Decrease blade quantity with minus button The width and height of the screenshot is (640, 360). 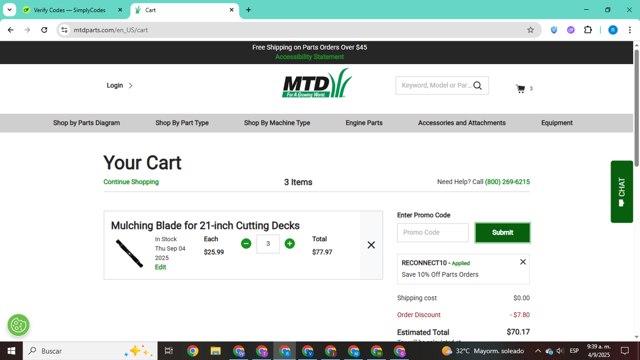246,244
